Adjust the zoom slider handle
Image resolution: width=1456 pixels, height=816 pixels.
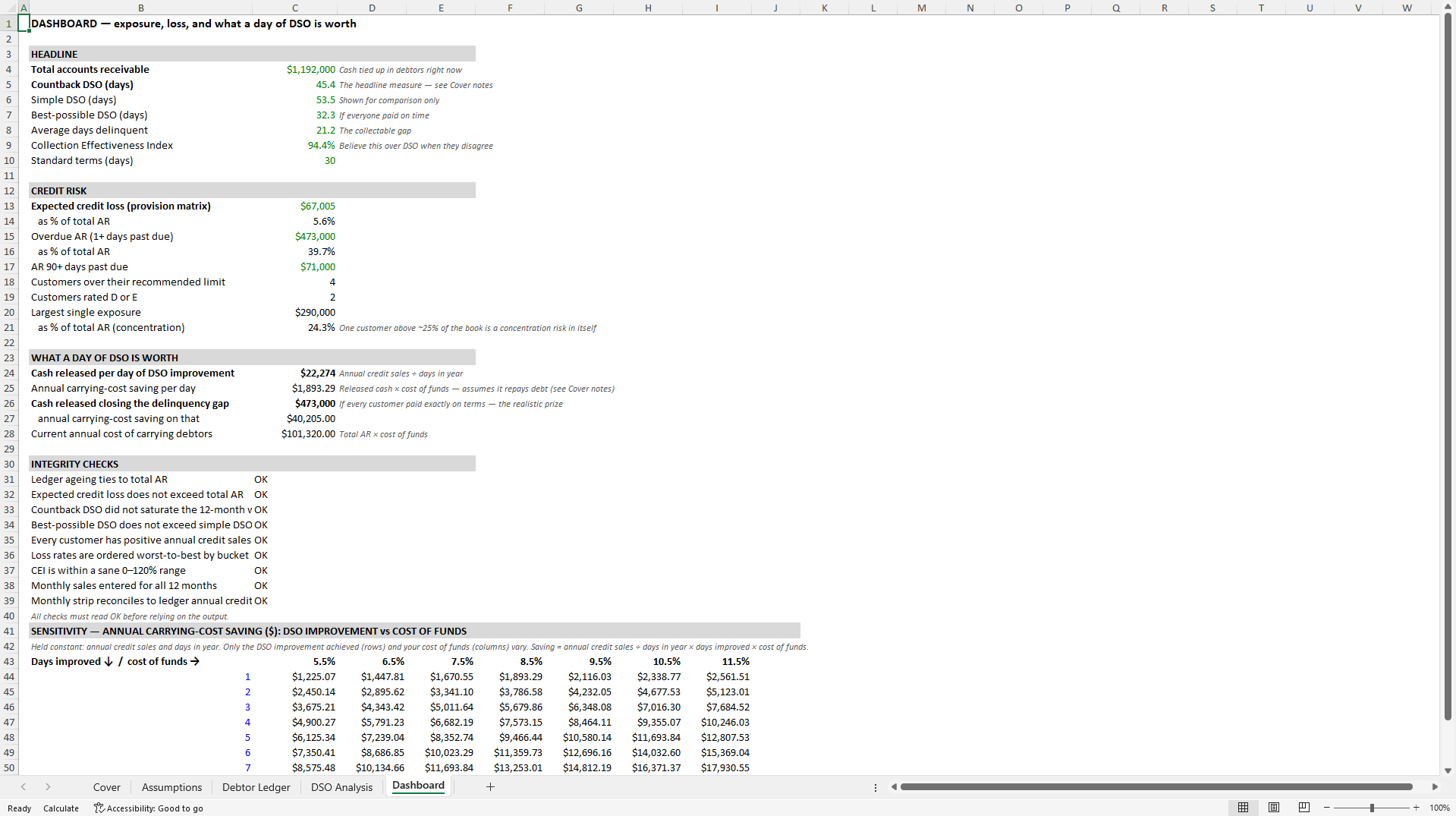coord(1372,808)
